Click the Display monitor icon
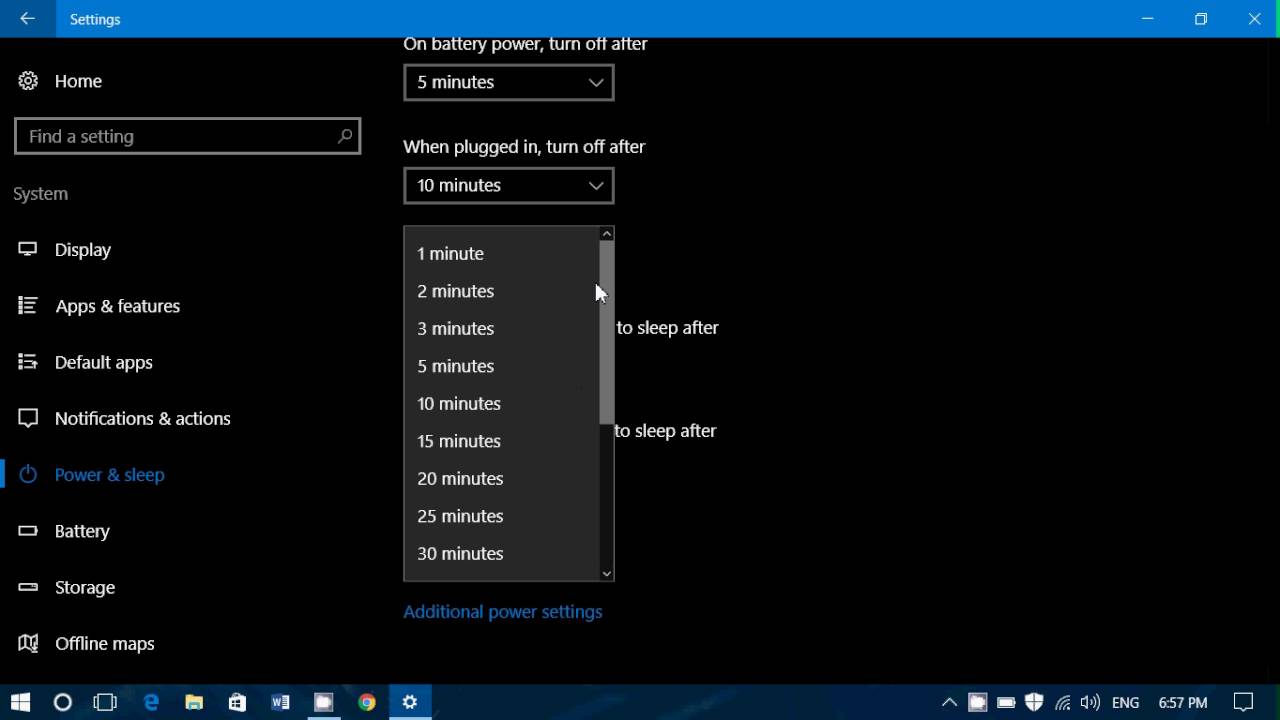Image resolution: width=1280 pixels, height=720 pixels. click(28, 249)
